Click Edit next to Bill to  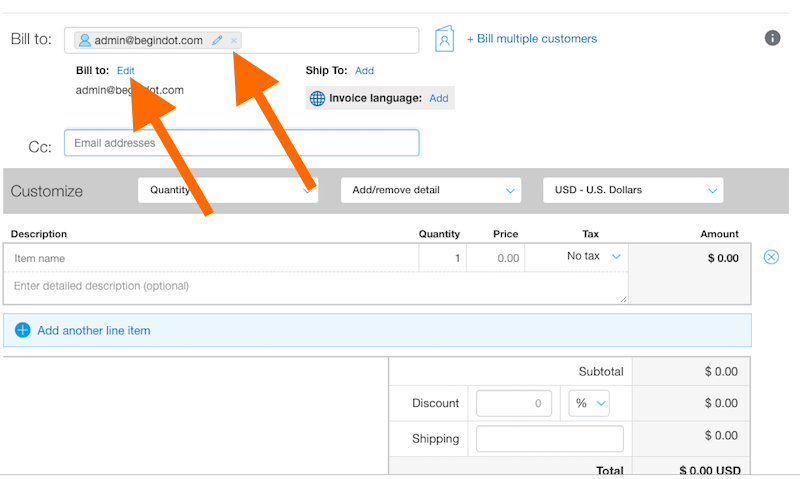click(126, 70)
